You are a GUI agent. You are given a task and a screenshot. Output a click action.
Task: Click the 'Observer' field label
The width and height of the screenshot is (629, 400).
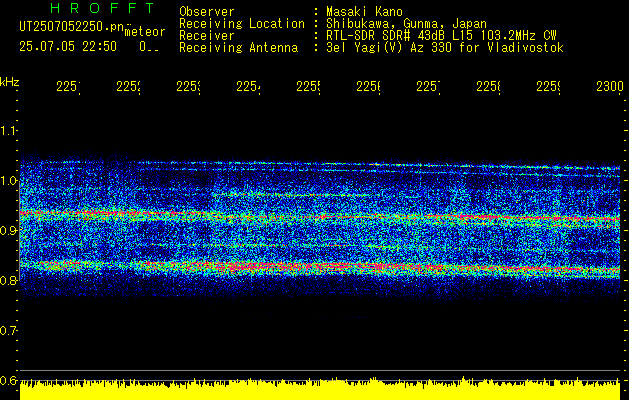point(207,11)
